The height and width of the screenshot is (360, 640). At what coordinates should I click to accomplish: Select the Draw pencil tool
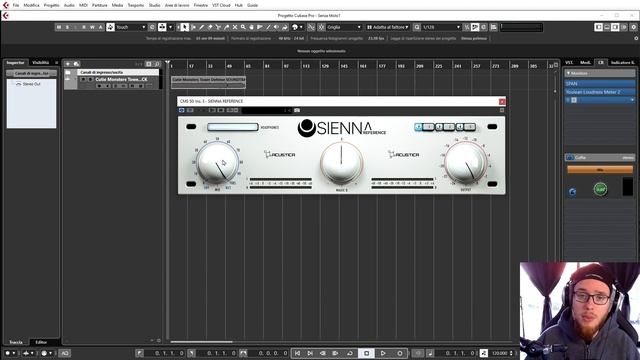coord(201,27)
